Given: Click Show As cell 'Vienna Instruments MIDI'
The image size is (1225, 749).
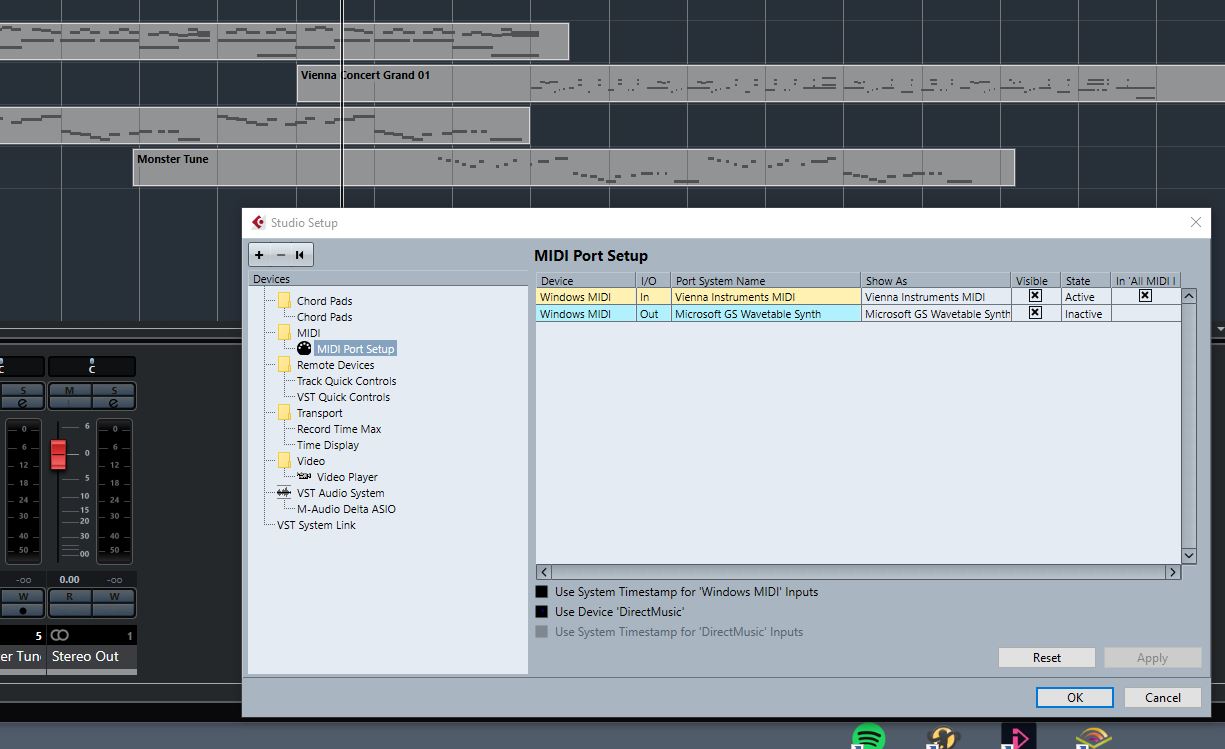Looking at the screenshot, I should [936, 297].
